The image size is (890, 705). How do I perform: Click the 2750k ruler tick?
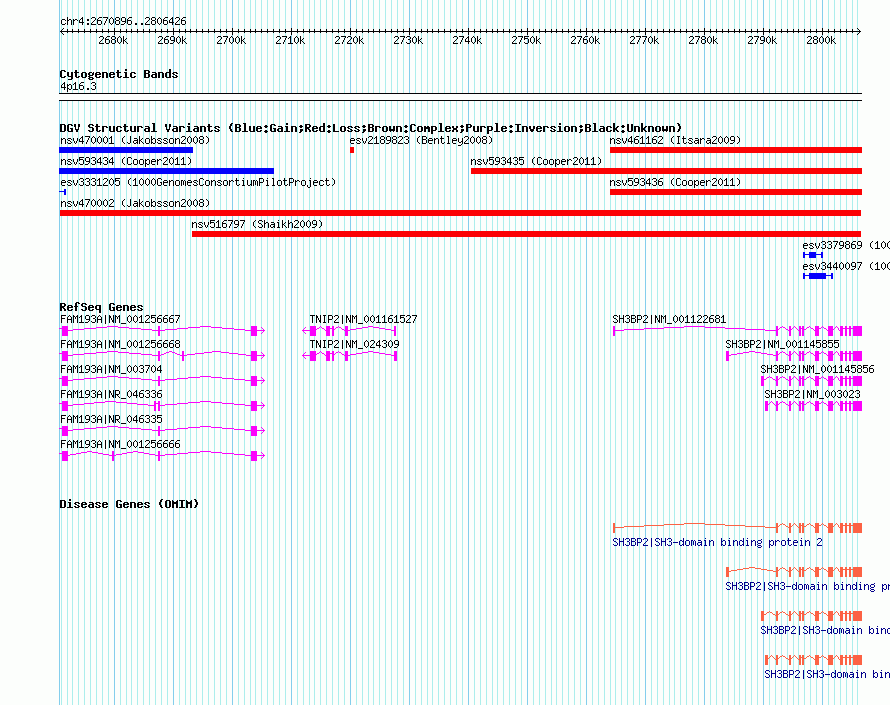click(x=526, y=40)
